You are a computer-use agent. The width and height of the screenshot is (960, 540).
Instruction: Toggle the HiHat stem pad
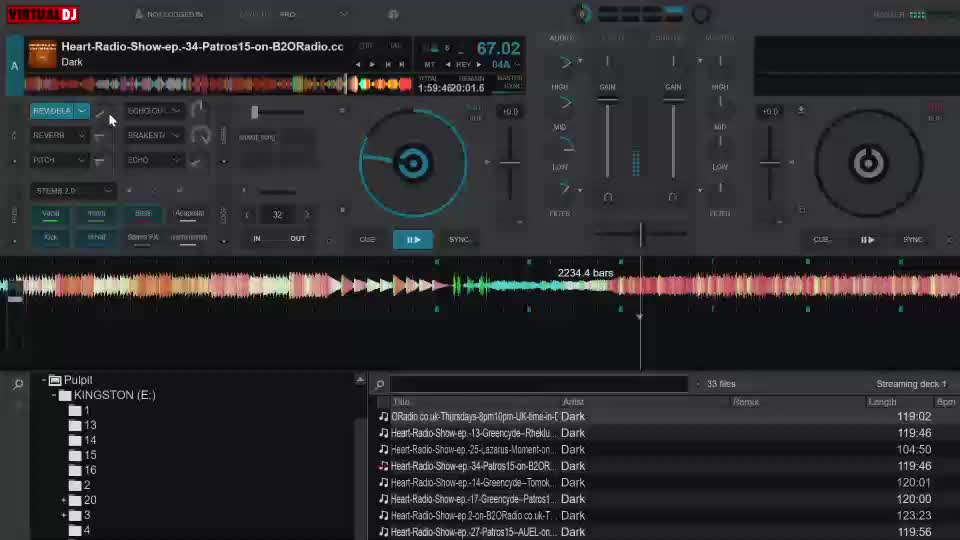(97, 238)
